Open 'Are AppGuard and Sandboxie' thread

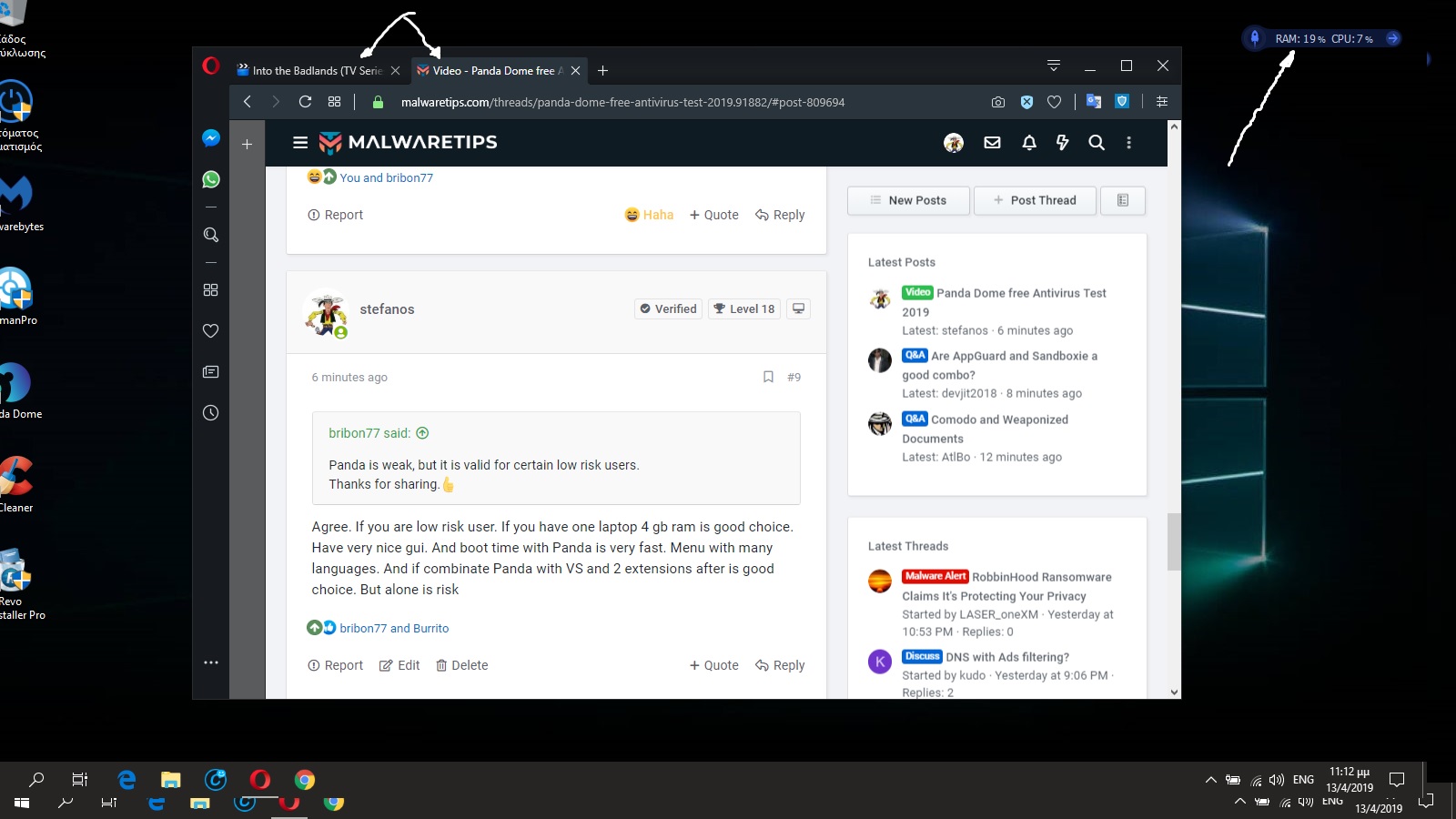(x=999, y=365)
